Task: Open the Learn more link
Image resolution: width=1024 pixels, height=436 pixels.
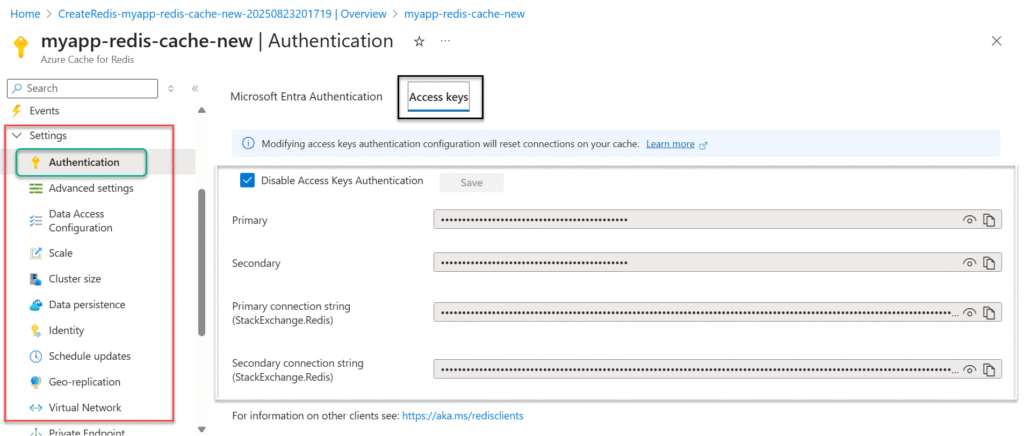Action: click(670, 144)
